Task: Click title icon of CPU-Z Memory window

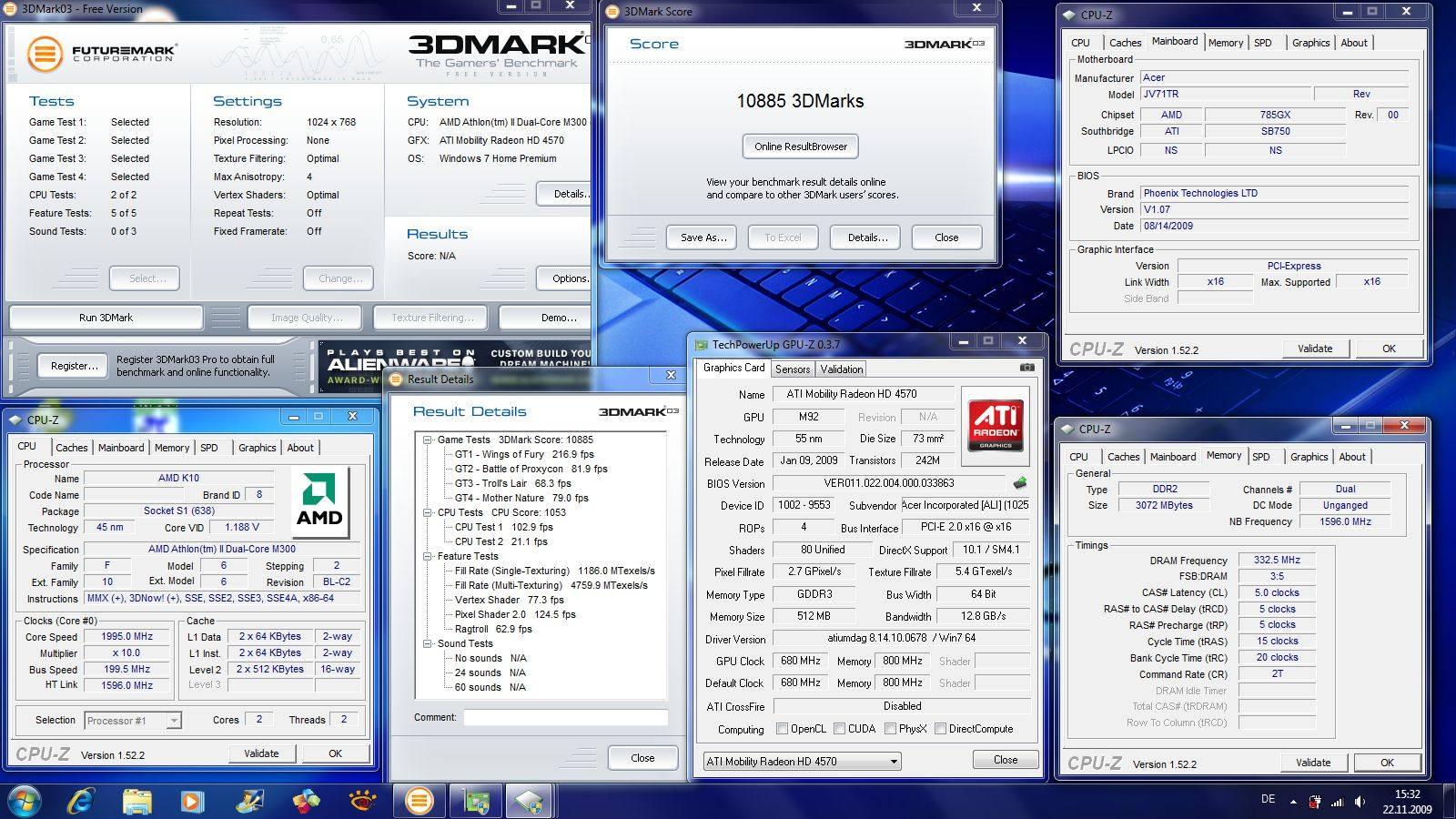Action: pos(1067,429)
